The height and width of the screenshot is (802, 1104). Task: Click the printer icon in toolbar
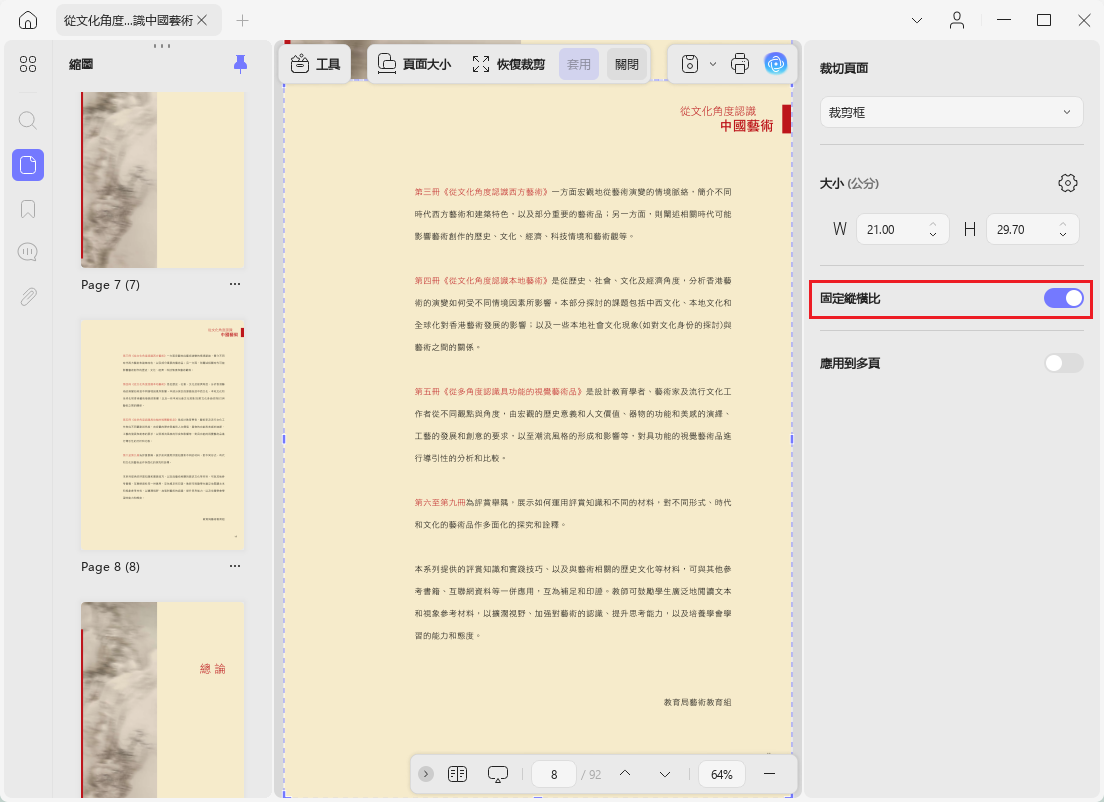click(x=739, y=64)
